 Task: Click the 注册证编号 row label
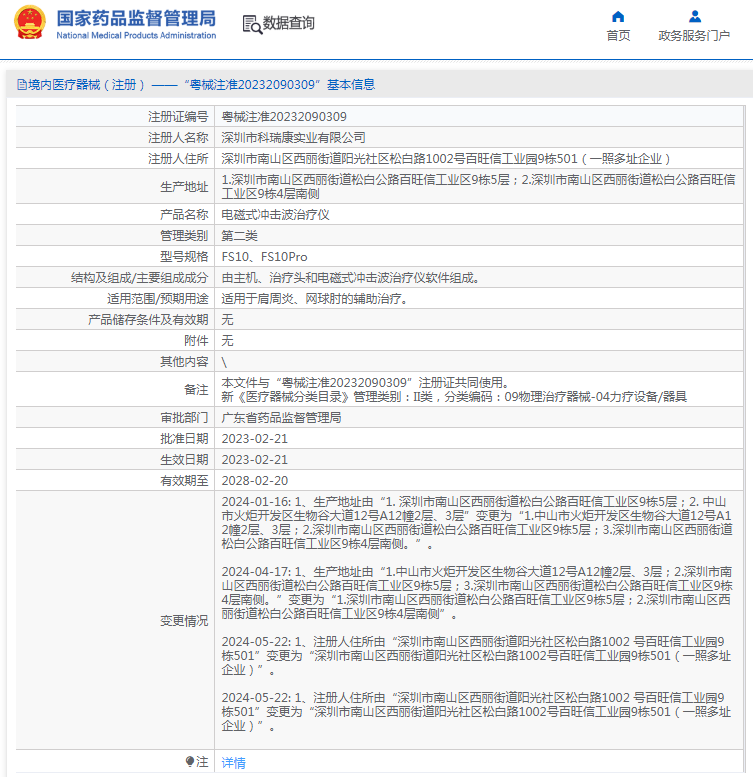pos(178,117)
